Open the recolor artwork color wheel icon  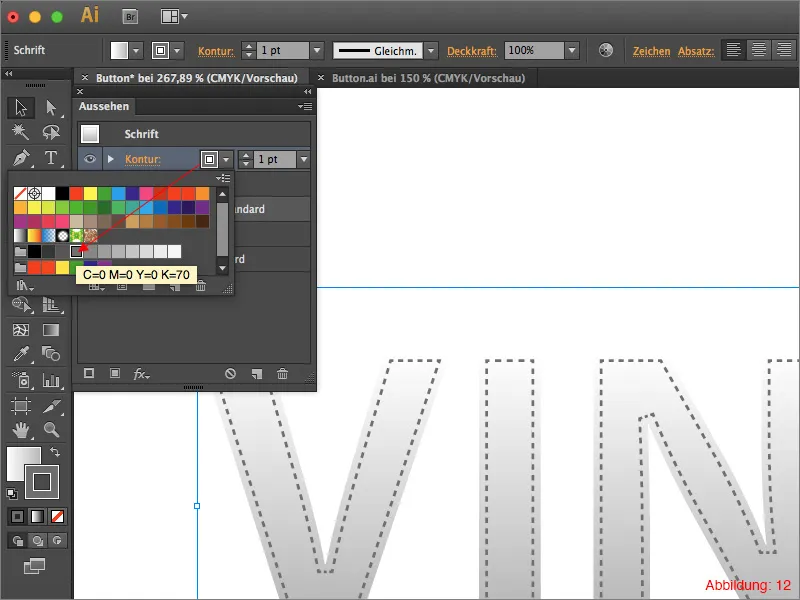606,50
